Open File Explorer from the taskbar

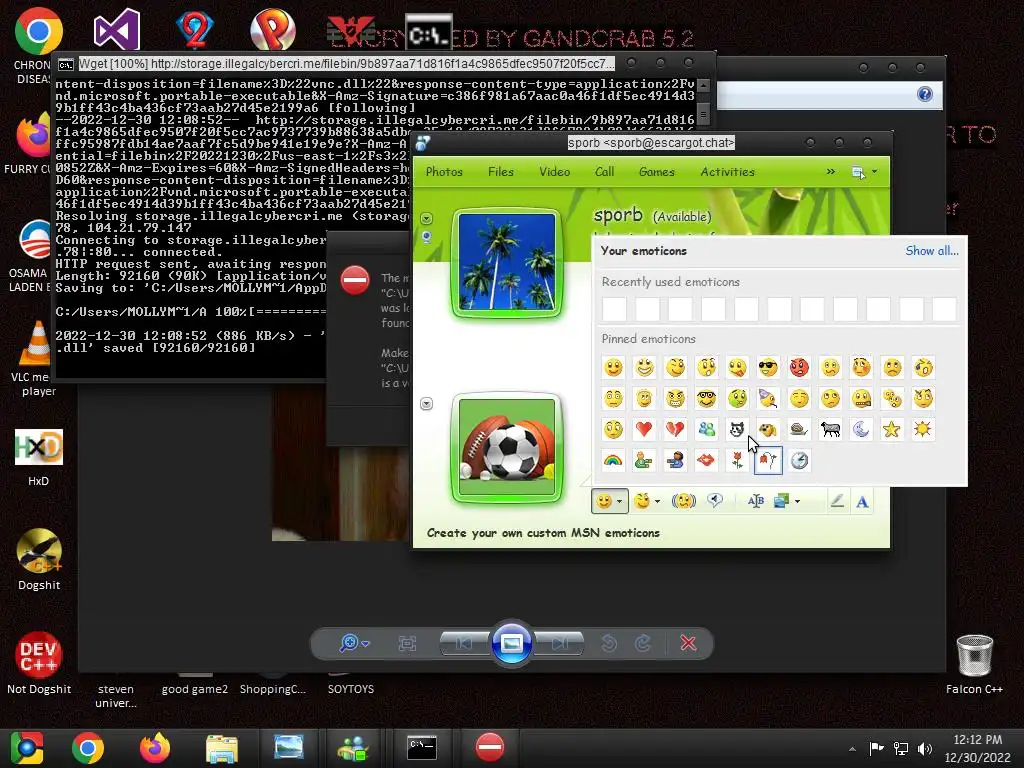click(x=221, y=748)
